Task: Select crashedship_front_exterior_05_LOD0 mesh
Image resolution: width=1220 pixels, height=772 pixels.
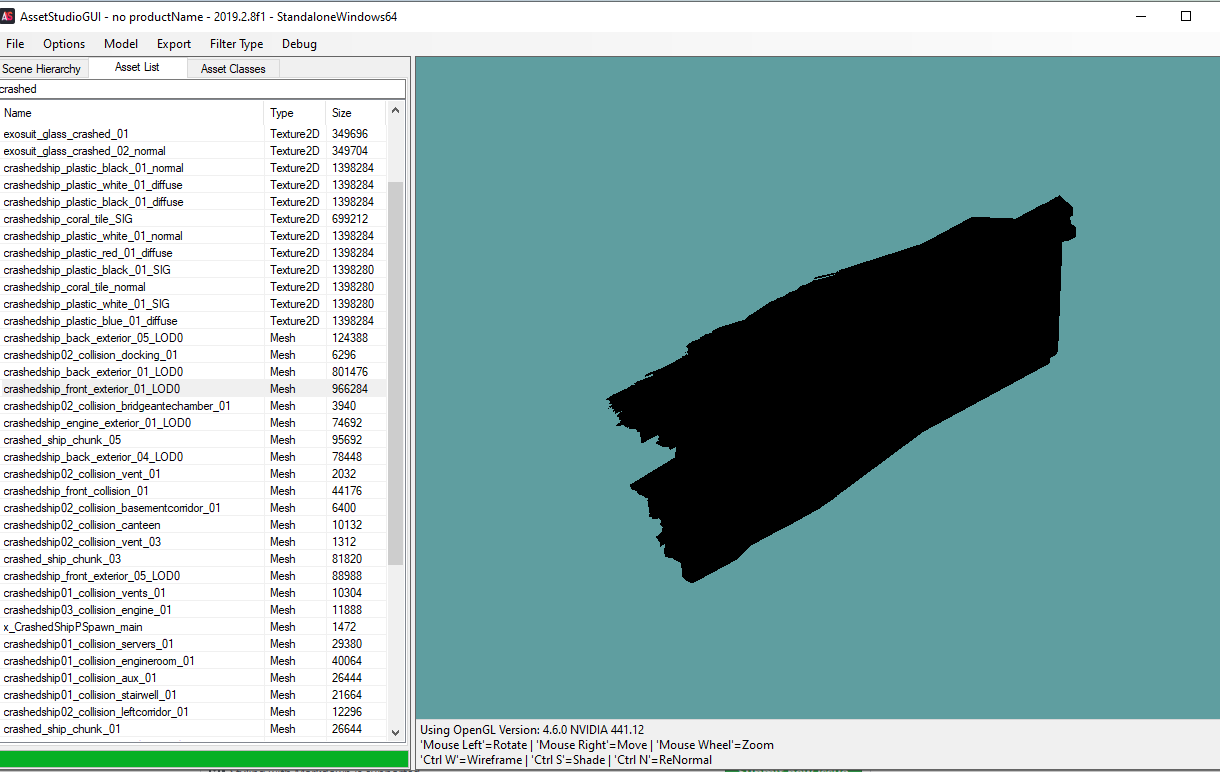Action: point(193,576)
